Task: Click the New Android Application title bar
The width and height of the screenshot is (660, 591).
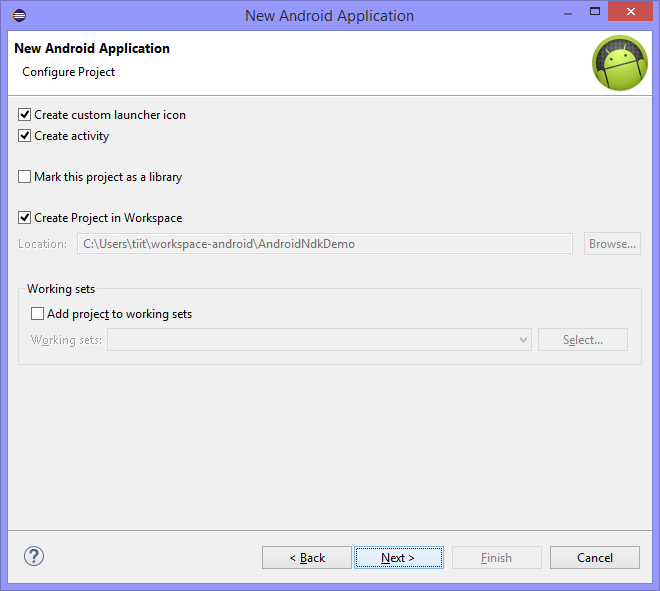Action: [329, 15]
